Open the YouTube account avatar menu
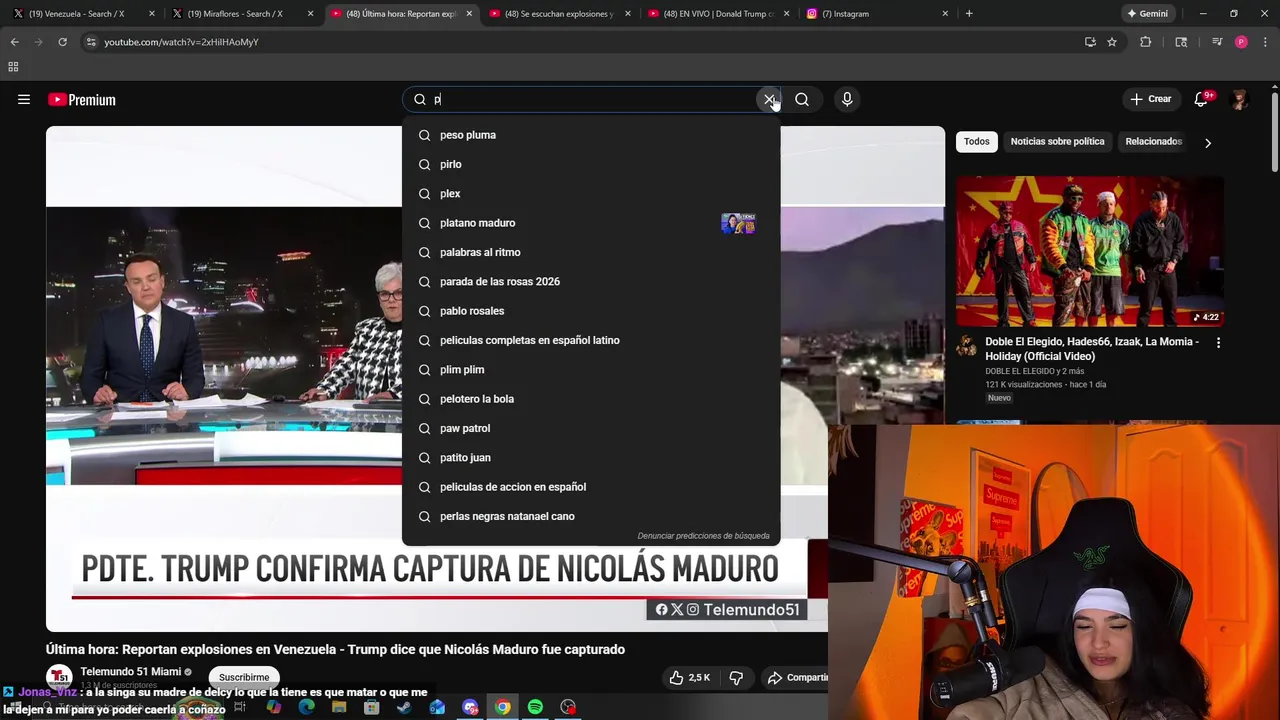This screenshot has width=1280, height=720. (x=1240, y=99)
